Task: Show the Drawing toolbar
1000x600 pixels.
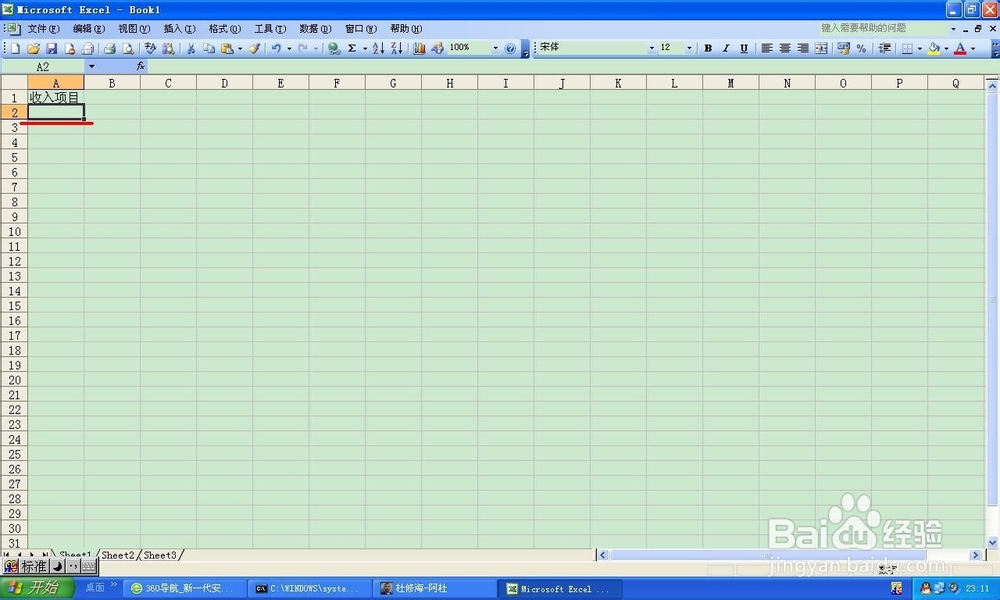Action: pyautogui.click(x=437, y=48)
